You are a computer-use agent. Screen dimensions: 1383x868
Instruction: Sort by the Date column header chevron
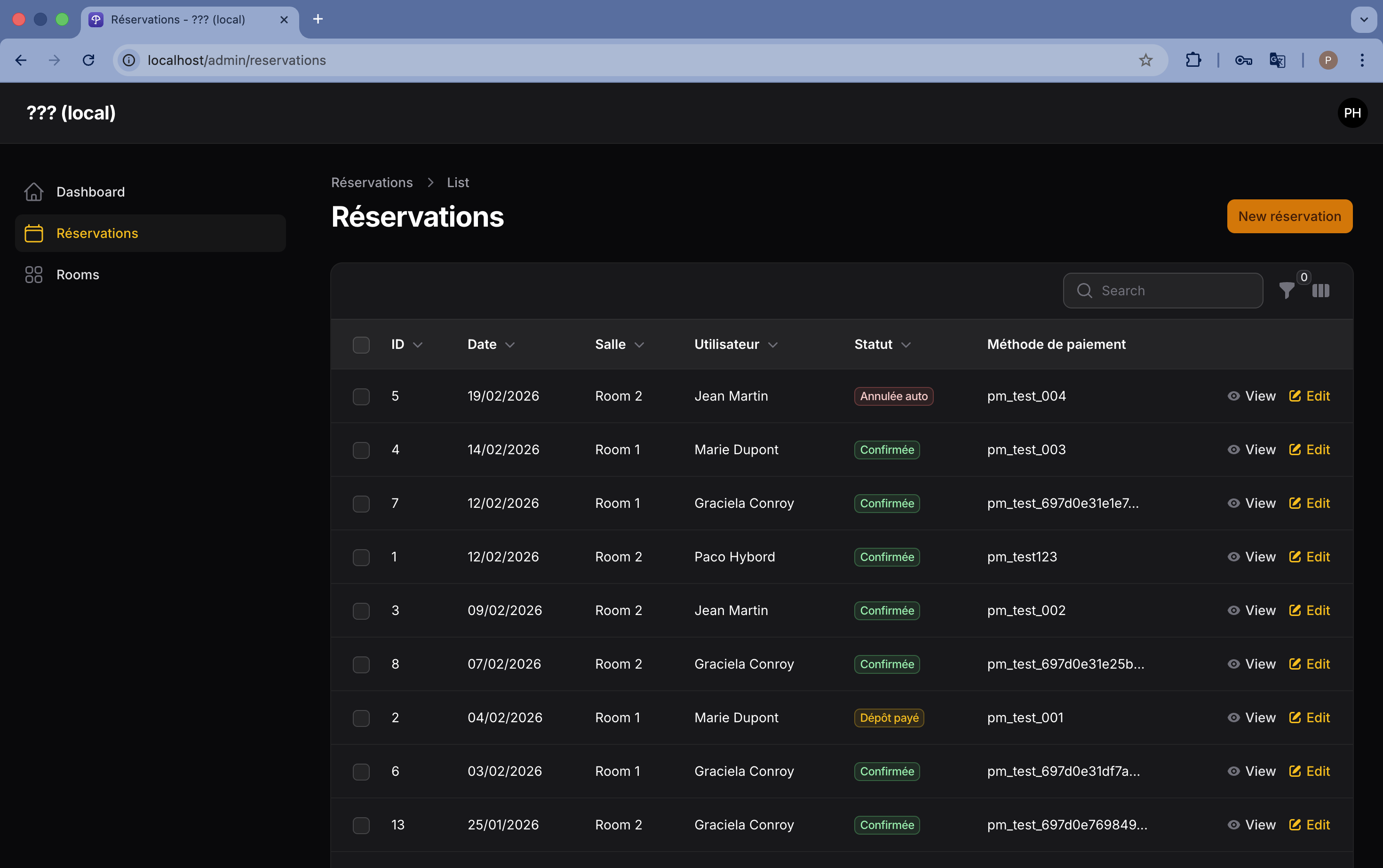[x=509, y=345]
